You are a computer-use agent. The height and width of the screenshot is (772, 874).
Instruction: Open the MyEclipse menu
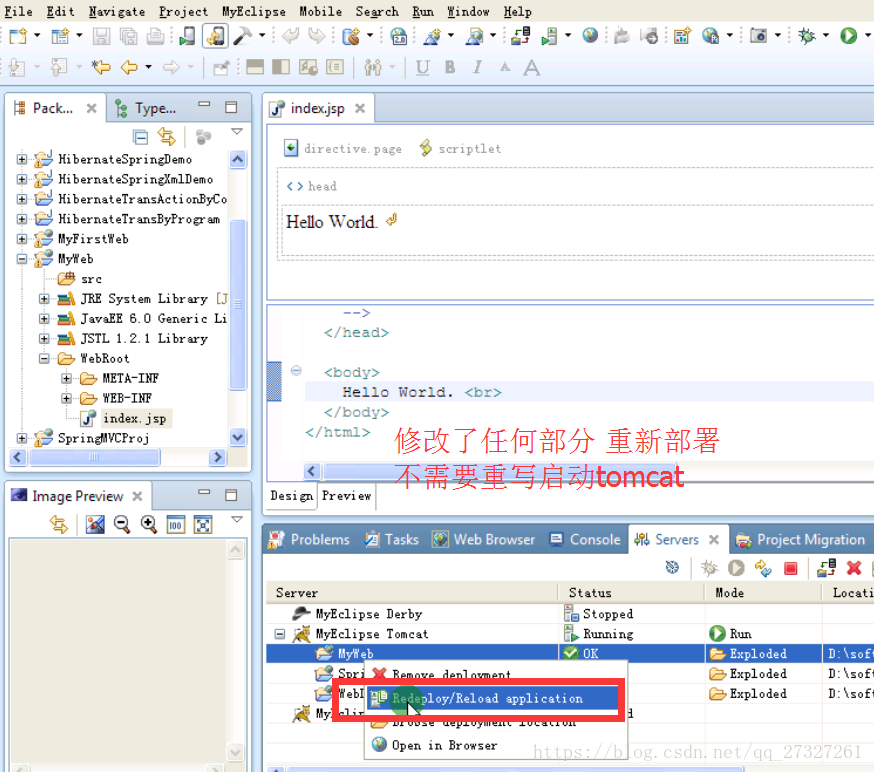point(254,12)
